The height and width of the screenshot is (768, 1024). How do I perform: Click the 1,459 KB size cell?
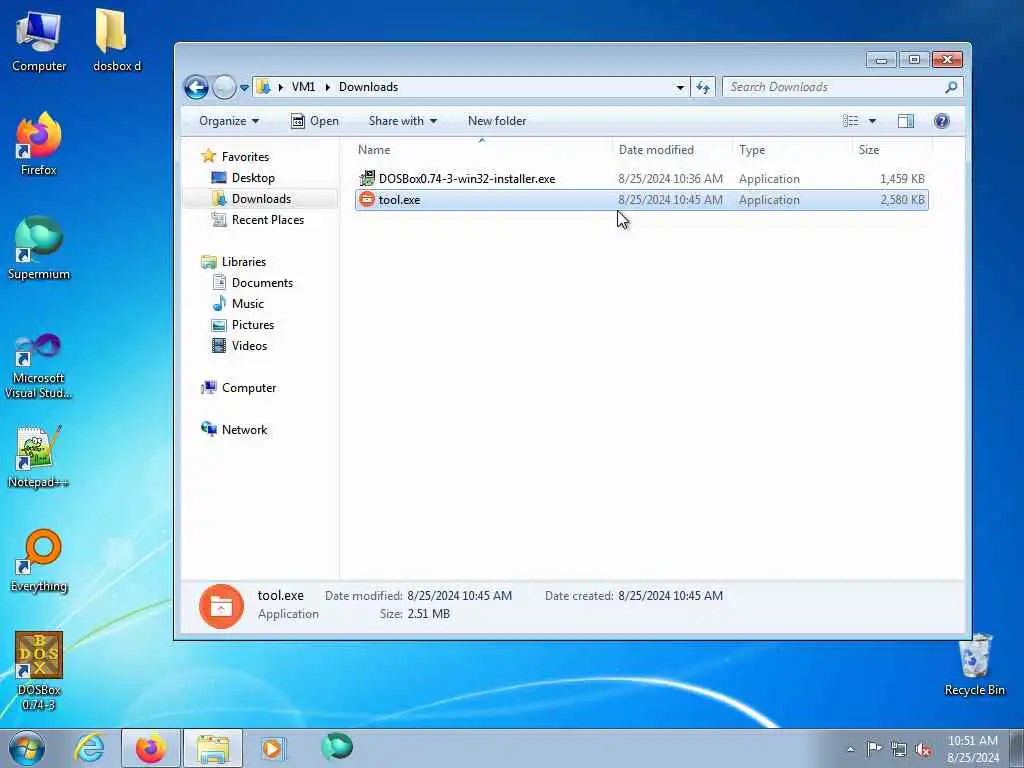pos(902,178)
